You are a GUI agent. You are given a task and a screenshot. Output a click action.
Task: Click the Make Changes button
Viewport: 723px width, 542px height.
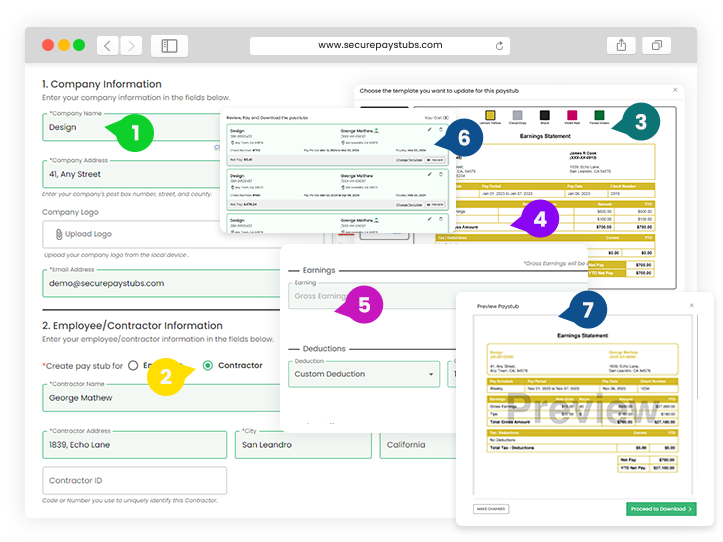(491, 509)
